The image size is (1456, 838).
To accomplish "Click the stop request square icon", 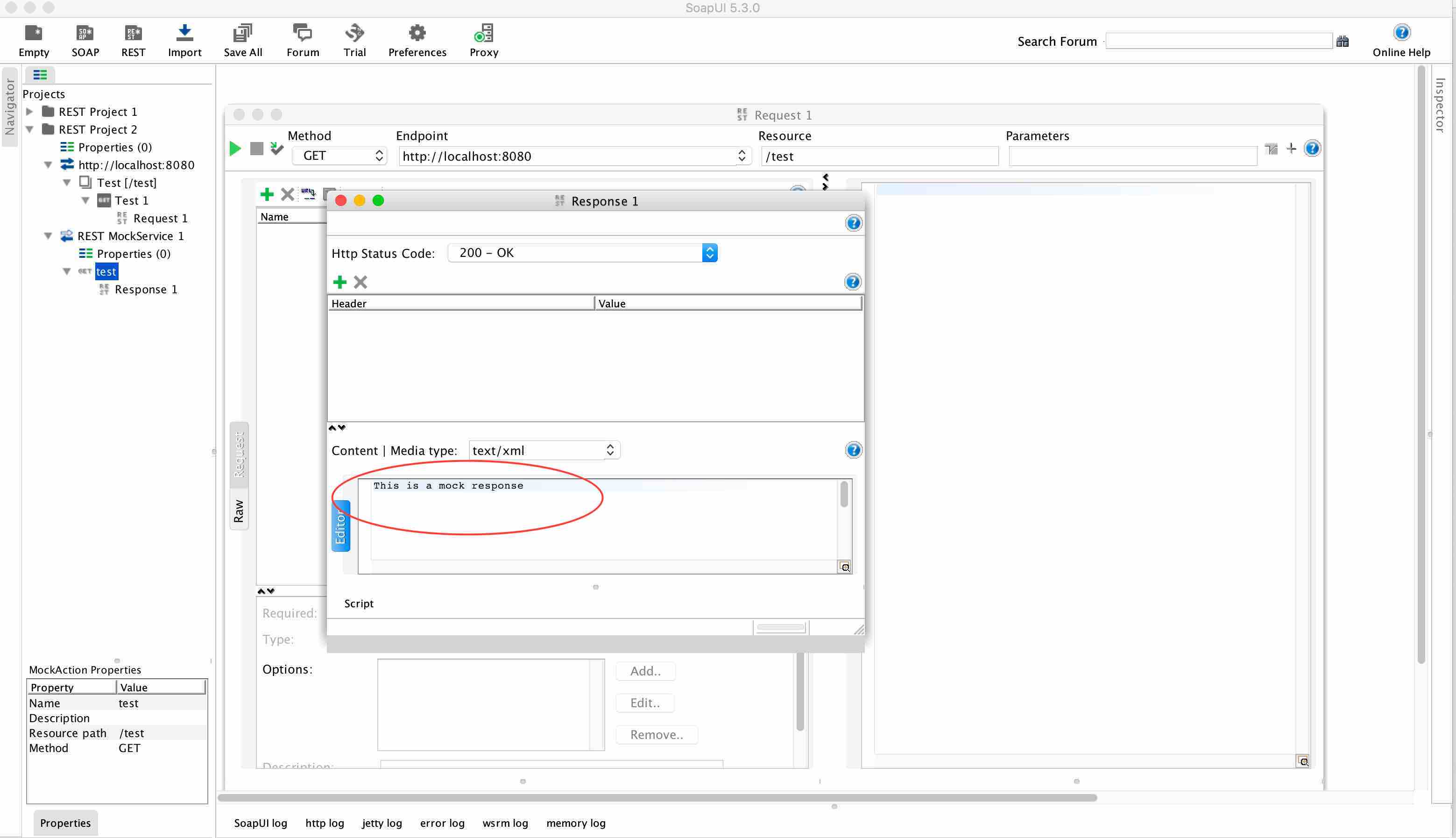I will 256,149.
